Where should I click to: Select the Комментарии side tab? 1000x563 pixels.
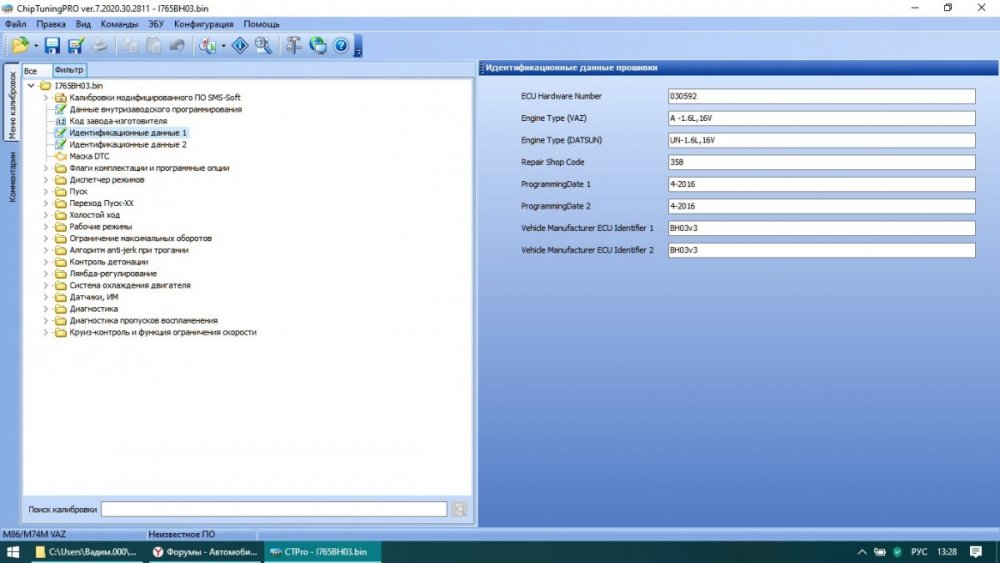pyautogui.click(x=11, y=177)
